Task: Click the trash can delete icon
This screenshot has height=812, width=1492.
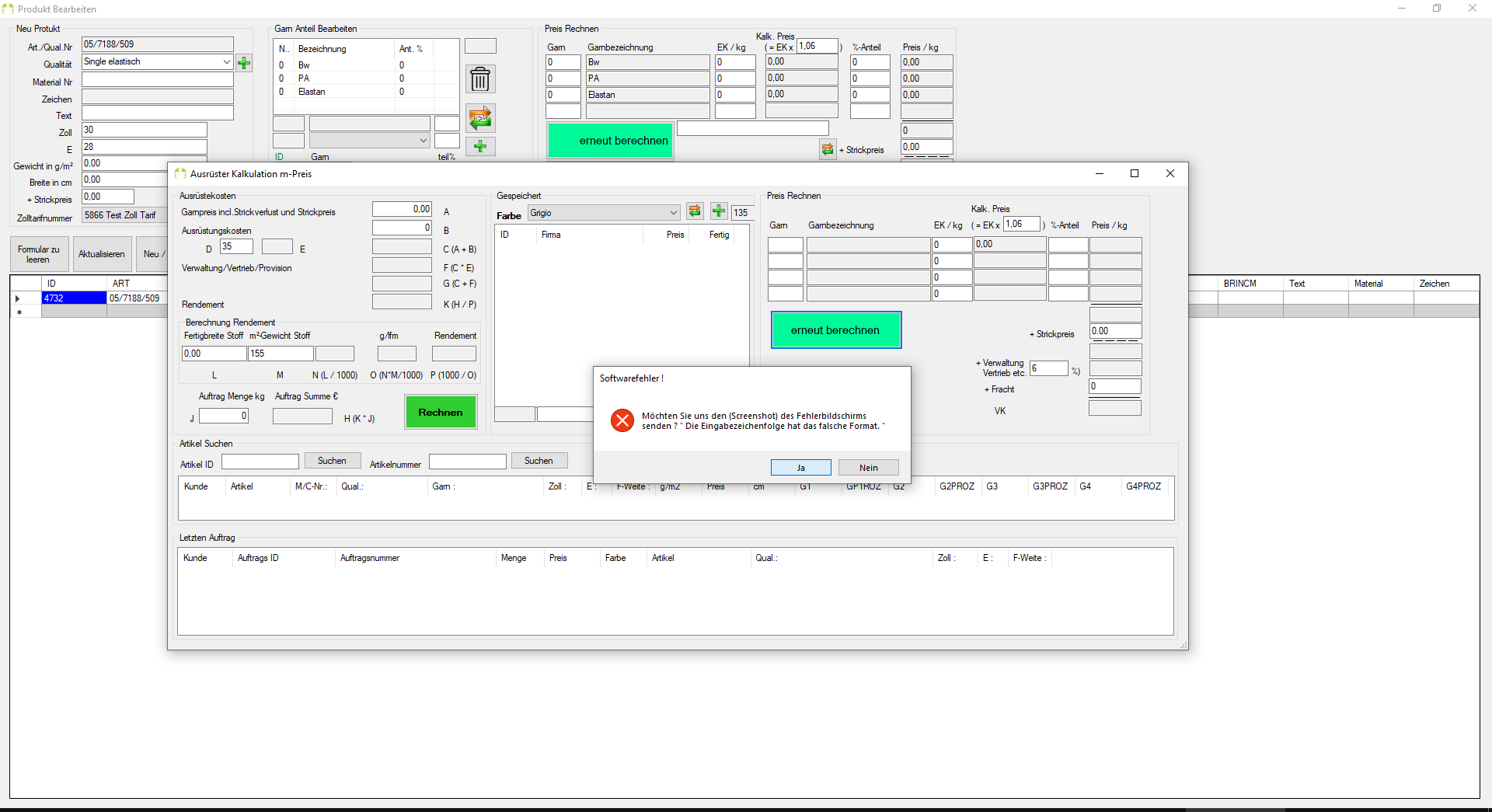Action: [x=480, y=79]
